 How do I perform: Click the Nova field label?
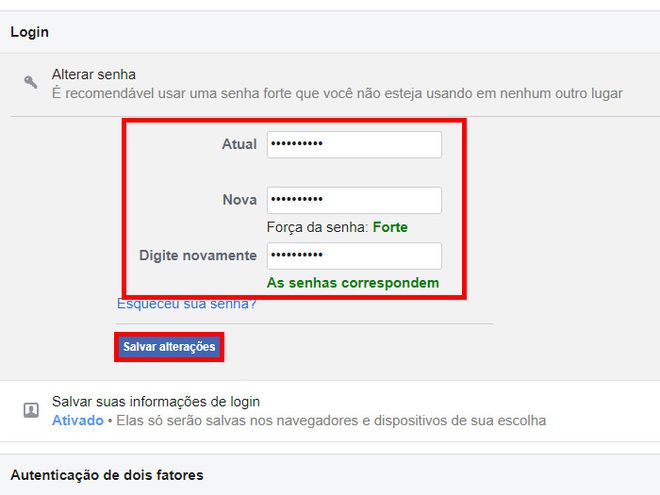pos(240,200)
